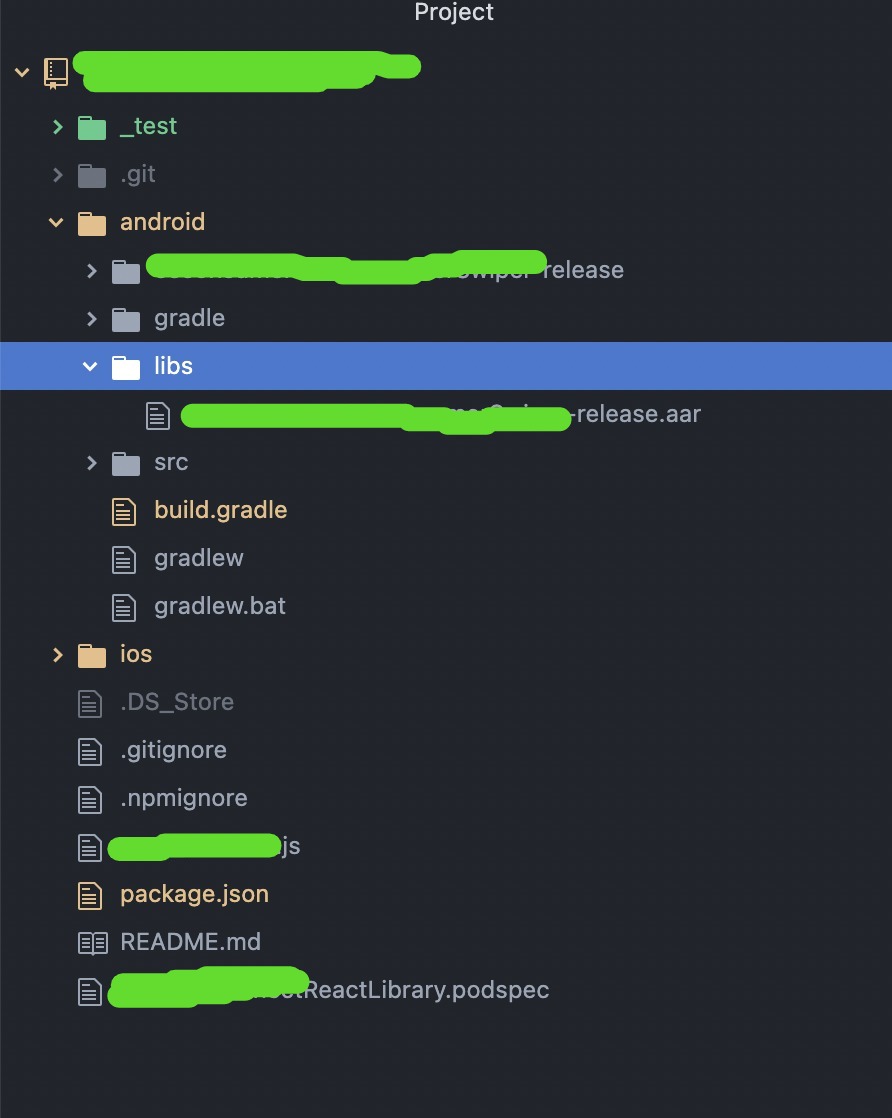The height and width of the screenshot is (1118, 892).
Task: Open the .npmignore file
Action: coord(184,799)
